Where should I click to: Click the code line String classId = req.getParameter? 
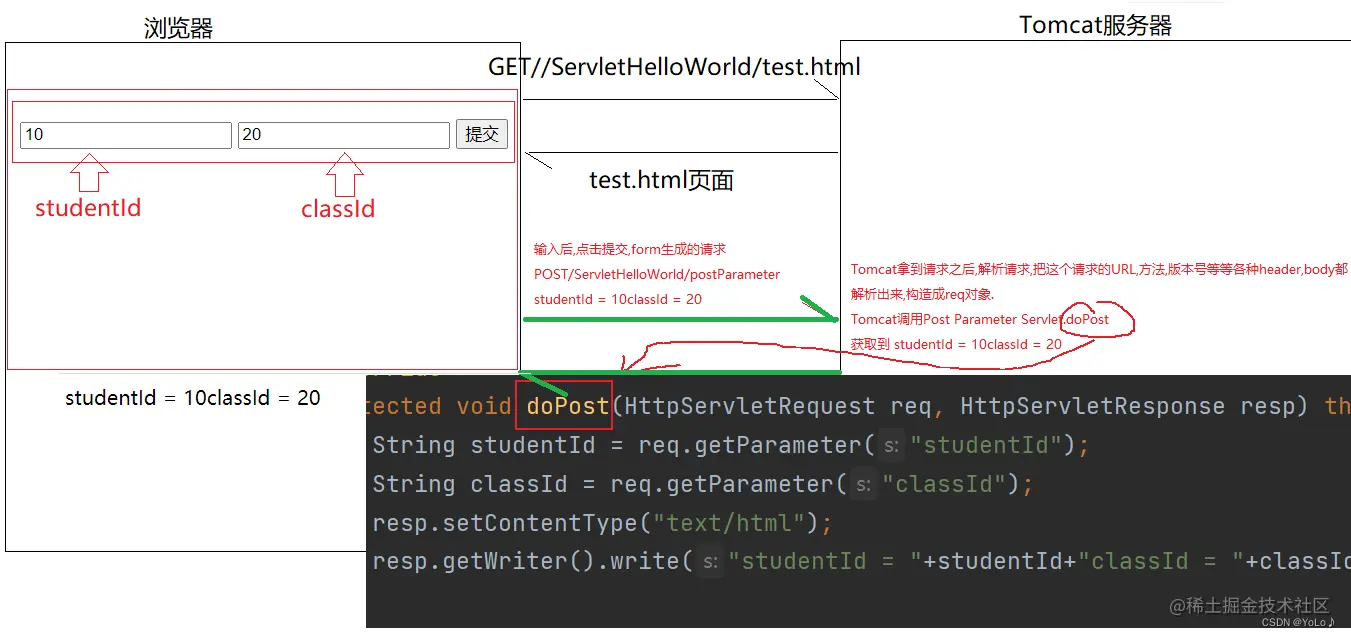click(702, 484)
